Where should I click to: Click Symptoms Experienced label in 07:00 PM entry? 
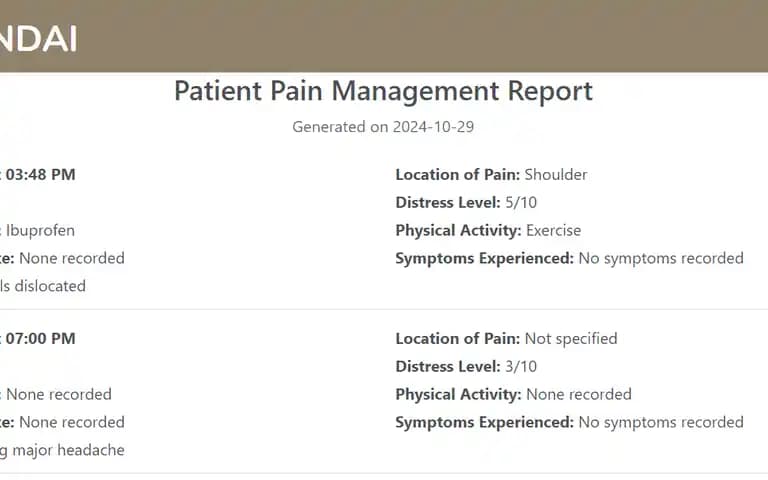pyautogui.click(x=484, y=423)
